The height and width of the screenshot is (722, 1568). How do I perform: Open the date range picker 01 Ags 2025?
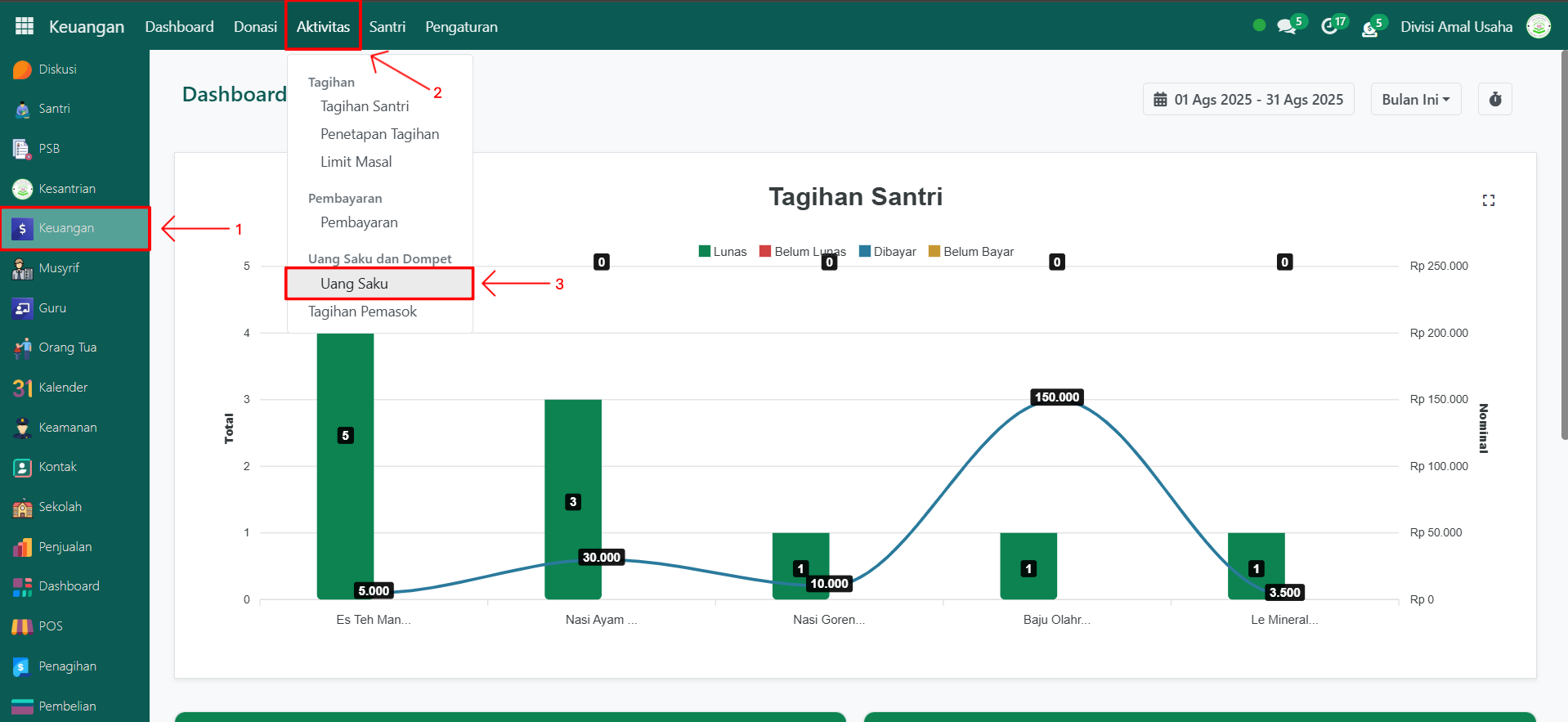[x=1248, y=99]
